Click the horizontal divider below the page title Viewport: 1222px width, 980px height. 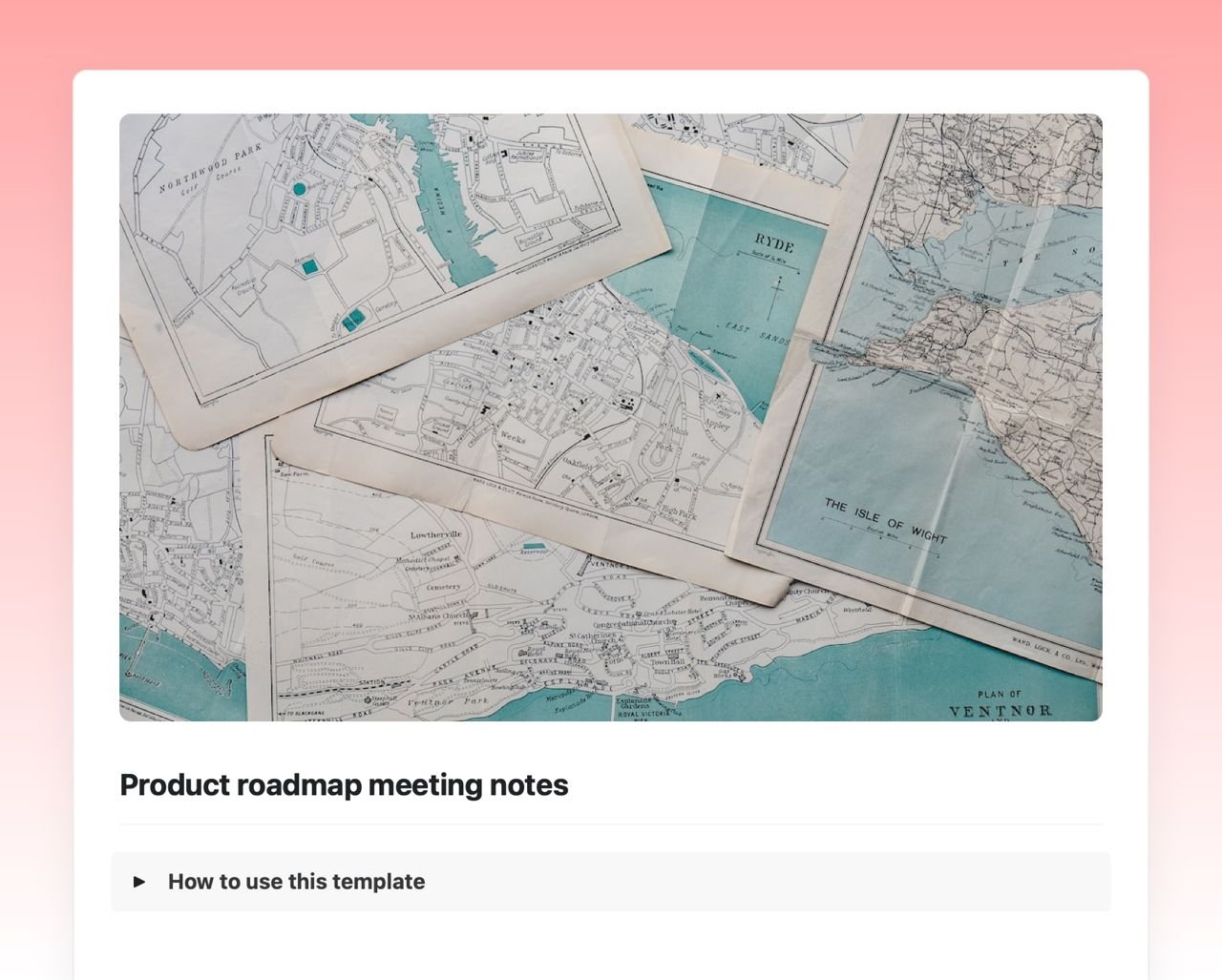(x=611, y=826)
